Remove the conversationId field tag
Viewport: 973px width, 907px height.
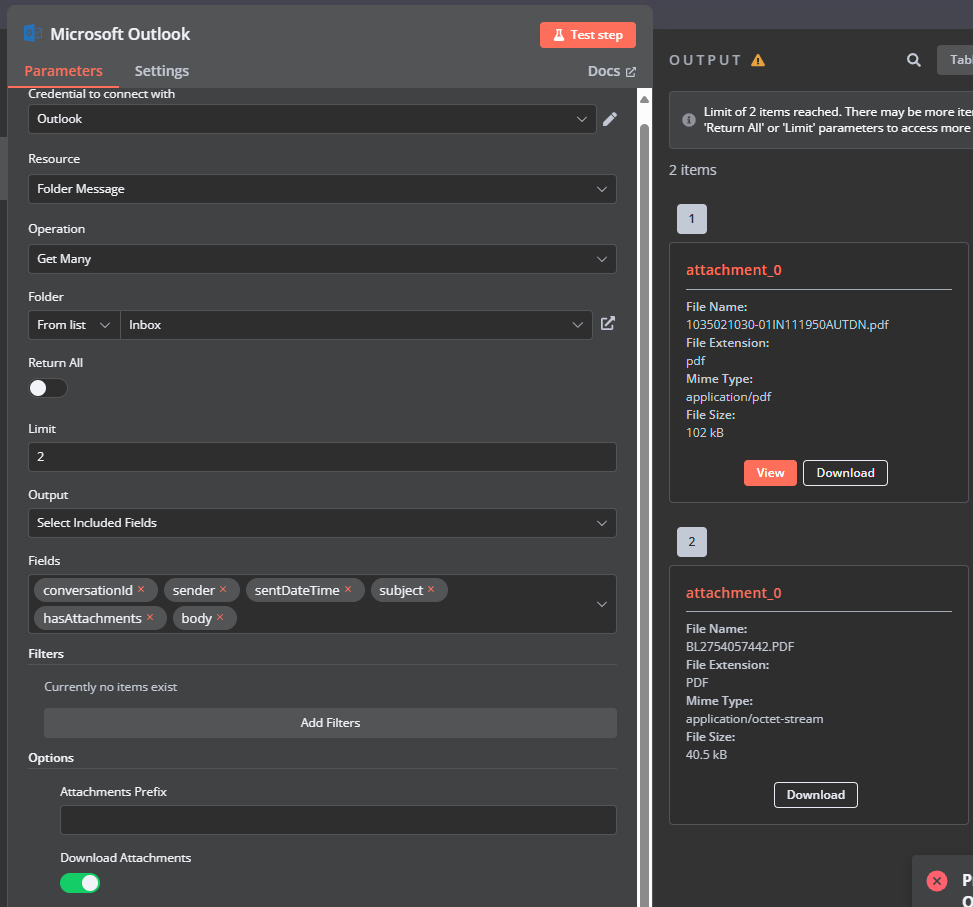coord(141,589)
